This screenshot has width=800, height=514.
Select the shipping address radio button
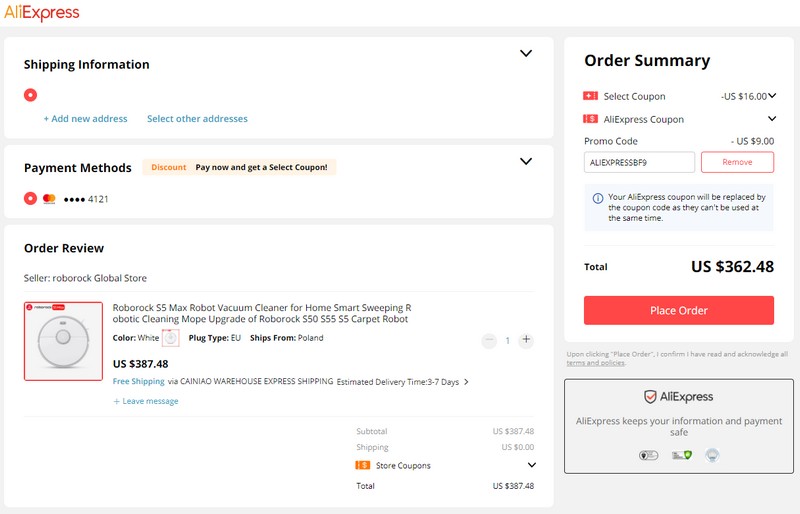click(x=31, y=95)
